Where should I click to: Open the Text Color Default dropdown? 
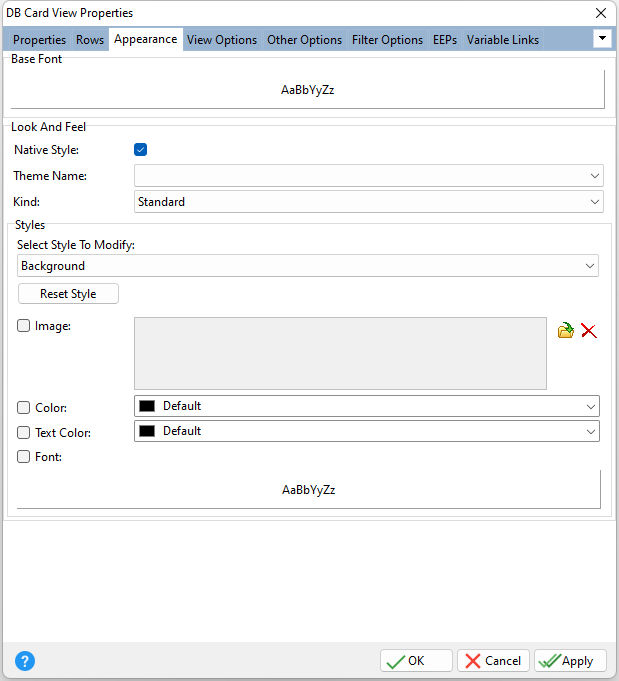tap(367, 431)
